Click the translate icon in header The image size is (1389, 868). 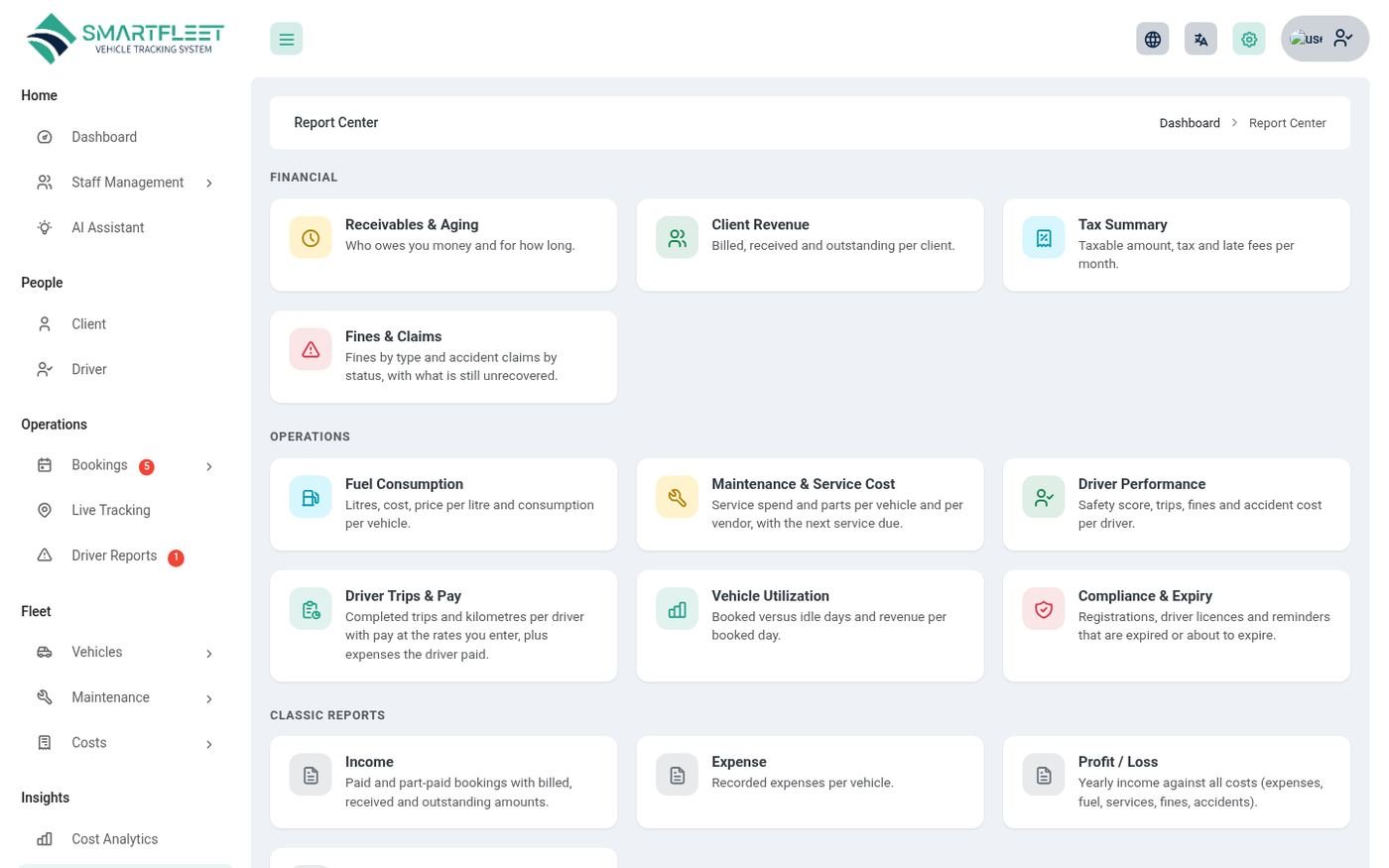1200,39
